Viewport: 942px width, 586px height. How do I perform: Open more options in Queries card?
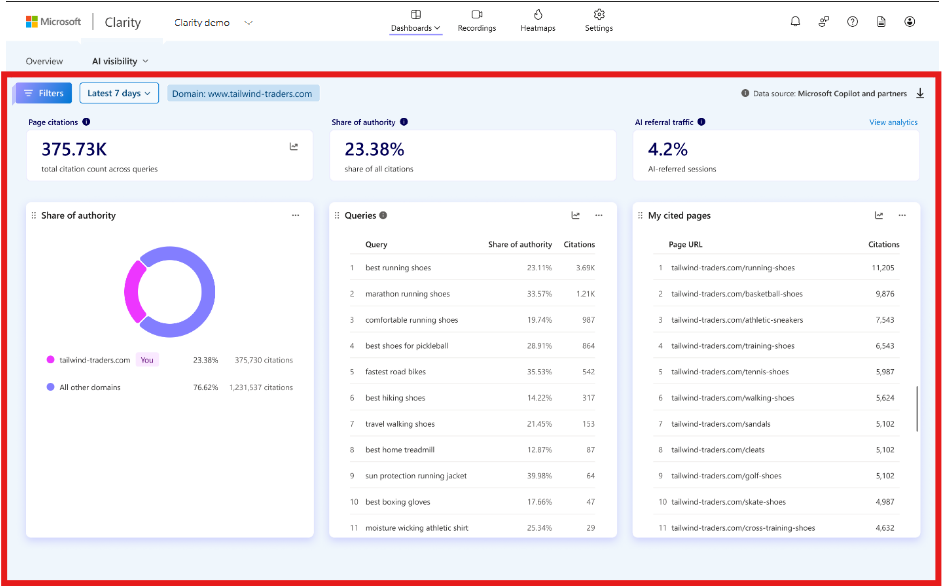599,215
